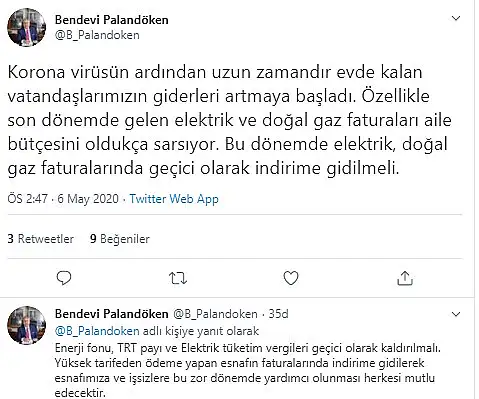
Task: Click the reply tweet text about Enerji fonu
Action: [248, 371]
